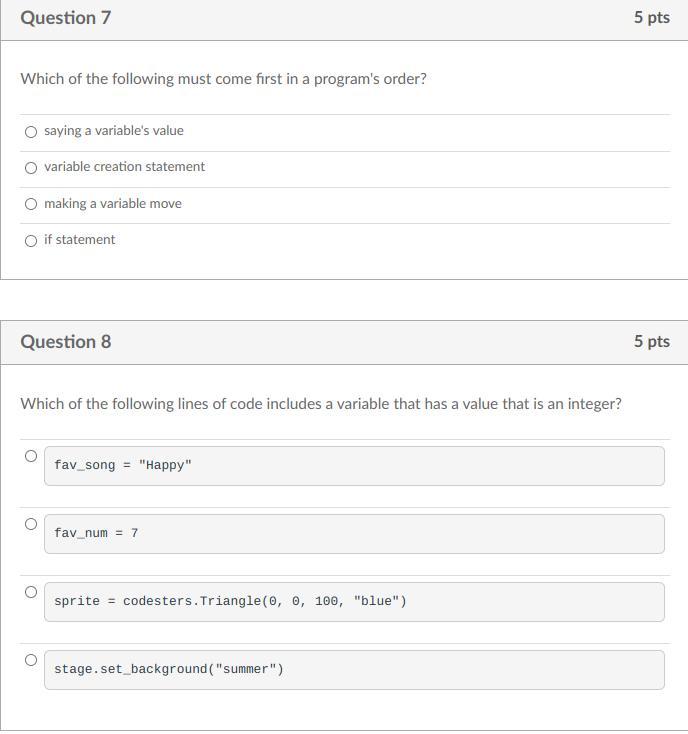Select radio button for "making a variable move"
The image size is (688, 734).
[31, 204]
